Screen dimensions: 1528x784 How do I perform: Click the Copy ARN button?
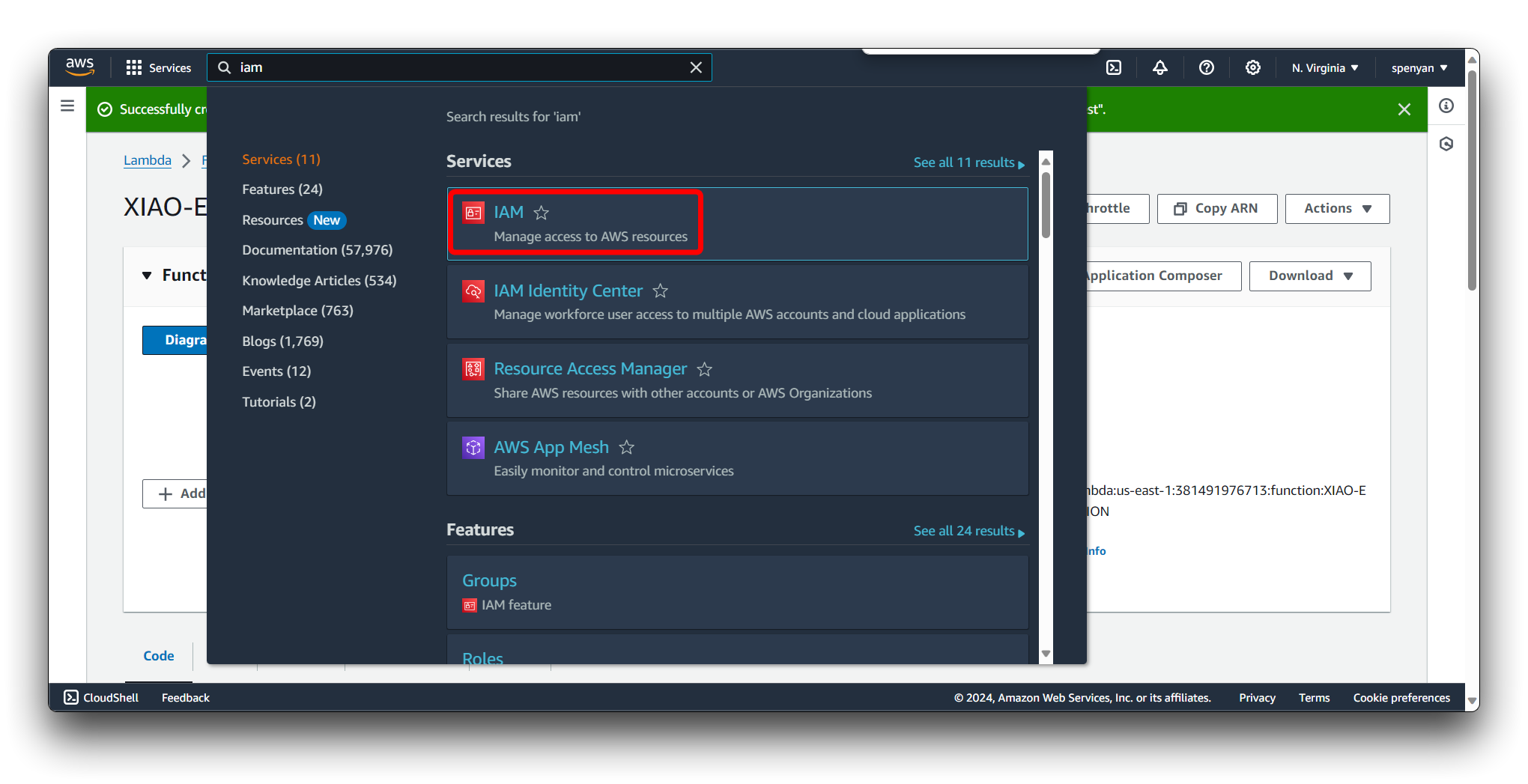pyautogui.click(x=1216, y=208)
